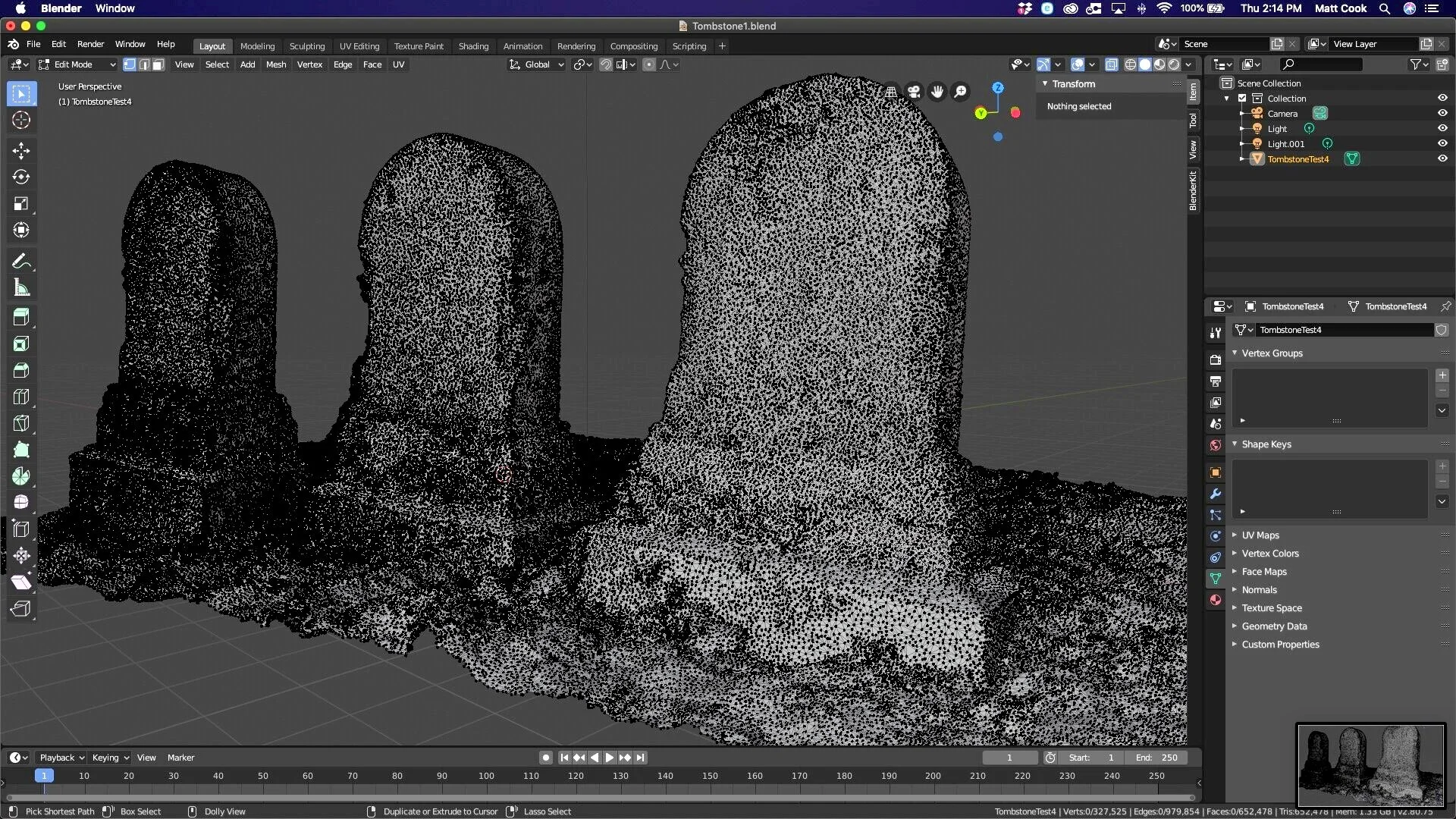The height and width of the screenshot is (819, 1456).
Task: Select the Bevel tool
Action: [x=21, y=370]
